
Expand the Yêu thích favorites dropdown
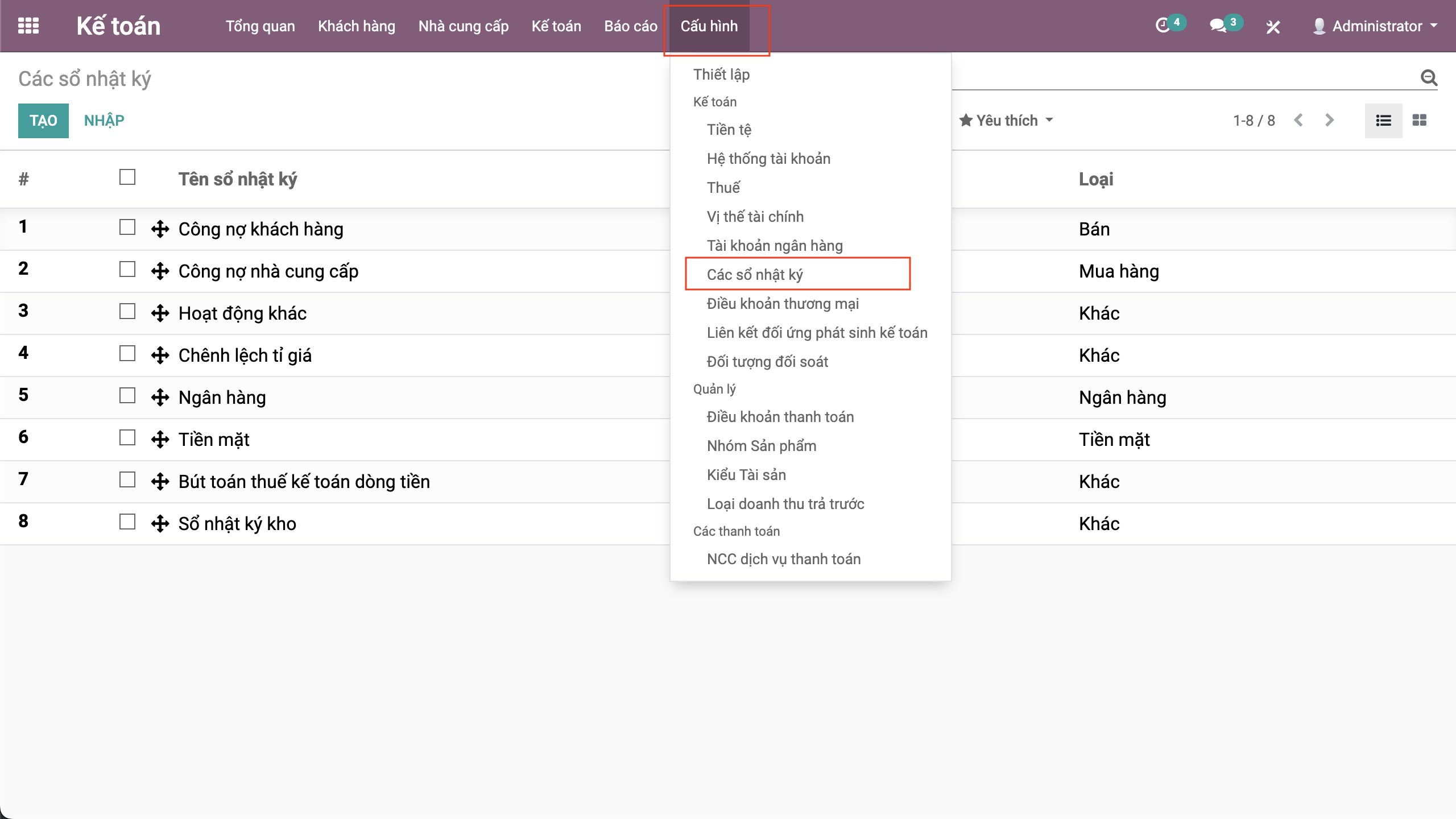[x=1006, y=121]
